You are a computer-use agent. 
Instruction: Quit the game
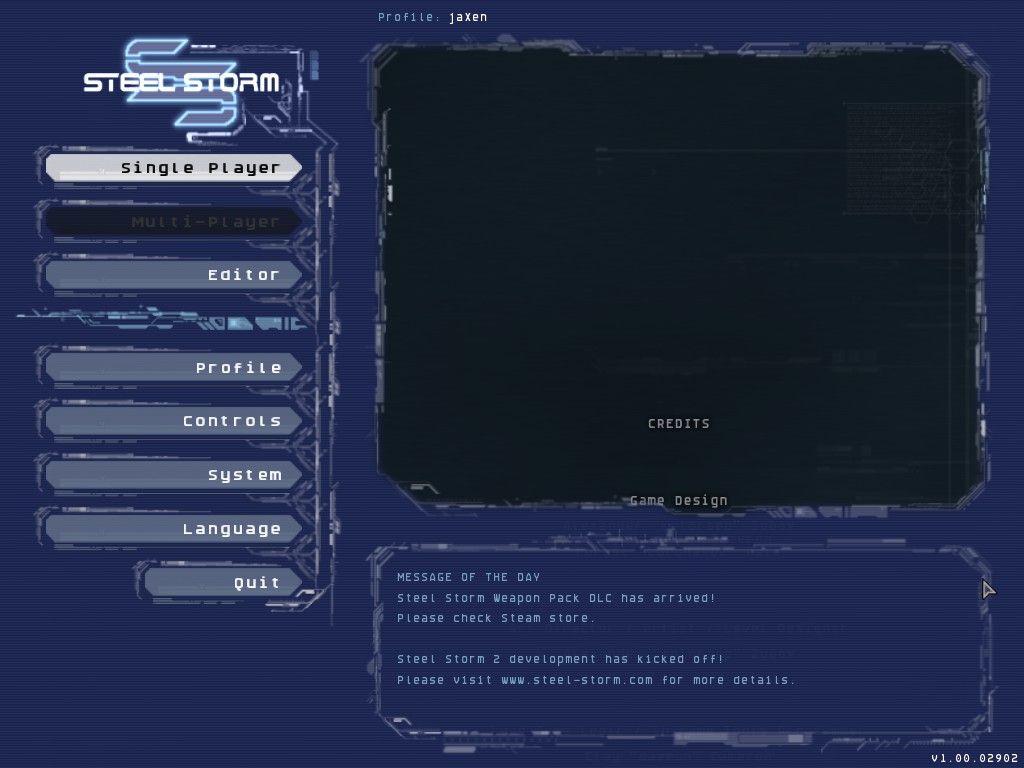[223, 582]
